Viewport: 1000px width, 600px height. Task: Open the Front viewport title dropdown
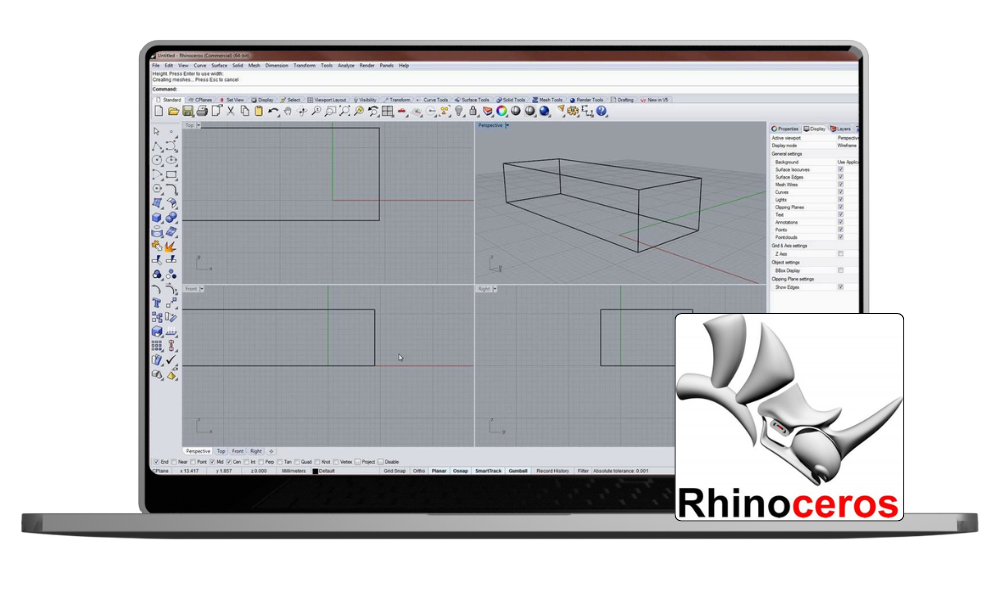coord(201,288)
